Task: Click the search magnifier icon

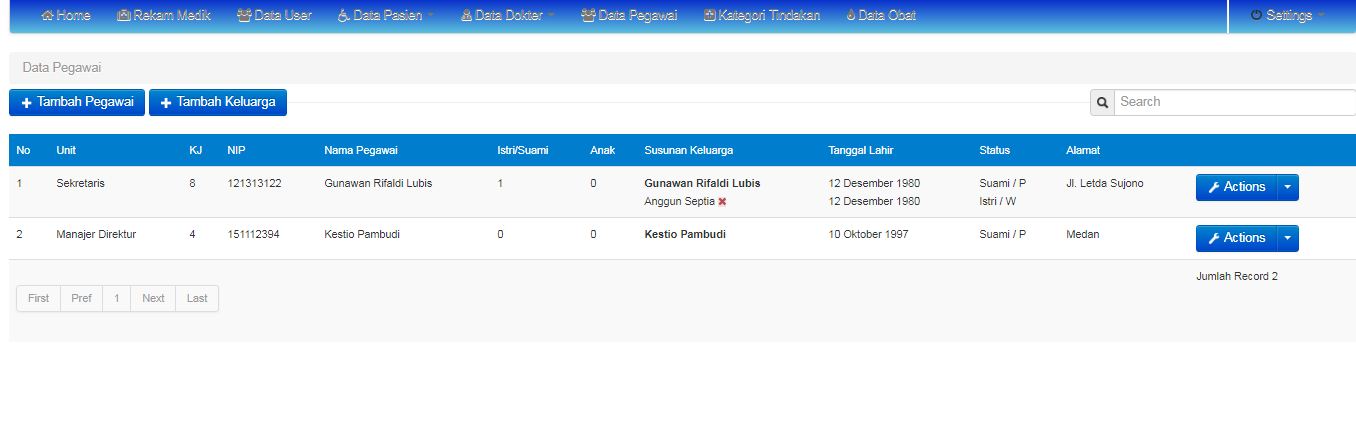Action: pyautogui.click(x=1102, y=102)
